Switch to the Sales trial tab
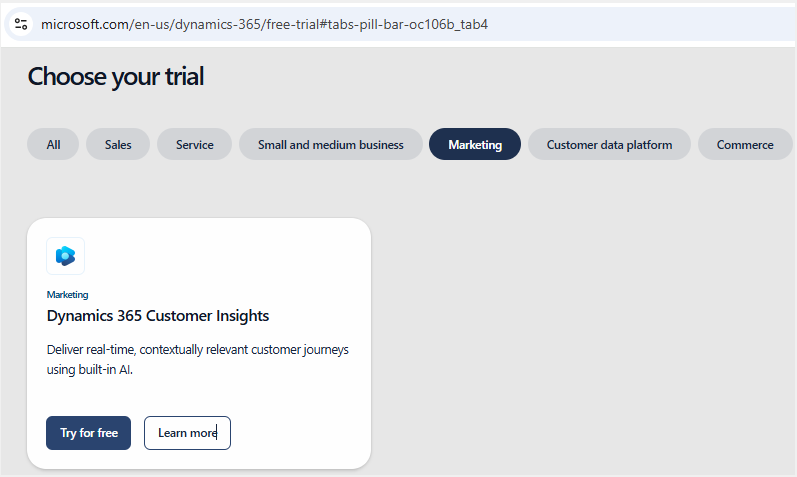The width and height of the screenshot is (797, 477). [x=118, y=144]
